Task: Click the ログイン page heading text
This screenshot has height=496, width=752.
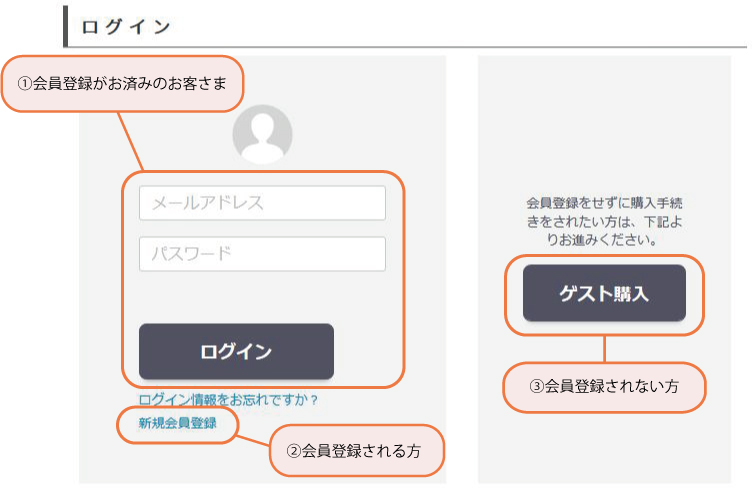Action: click(126, 27)
